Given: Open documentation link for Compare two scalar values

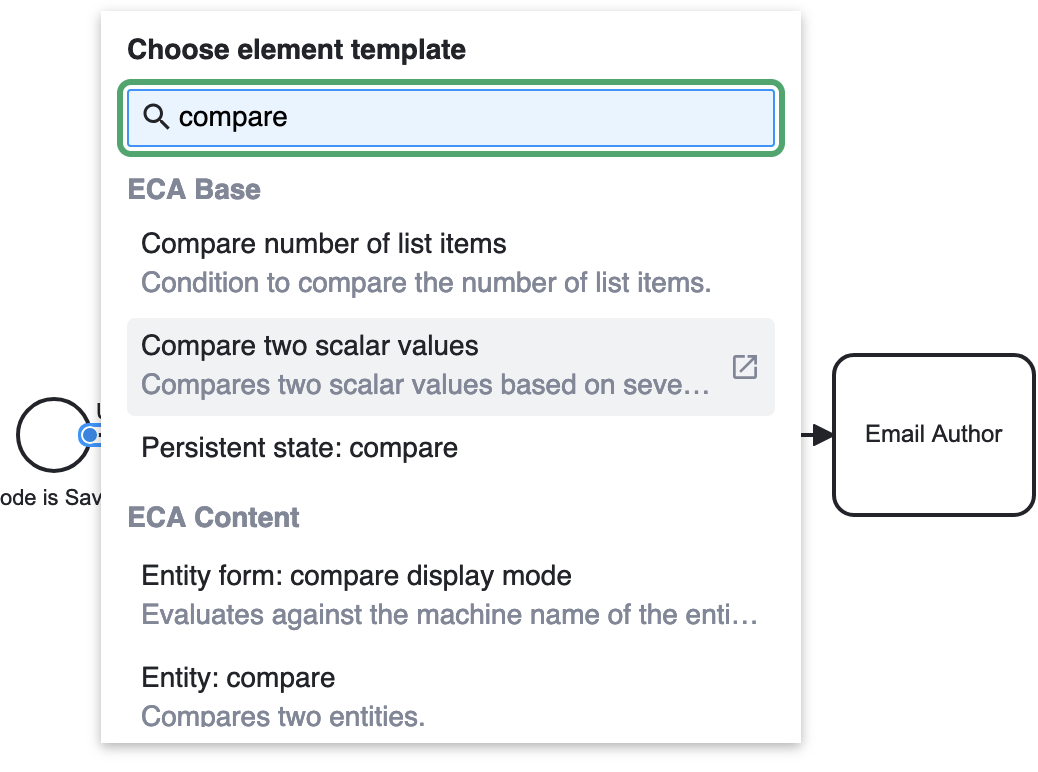Looking at the screenshot, I should (744, 367).
